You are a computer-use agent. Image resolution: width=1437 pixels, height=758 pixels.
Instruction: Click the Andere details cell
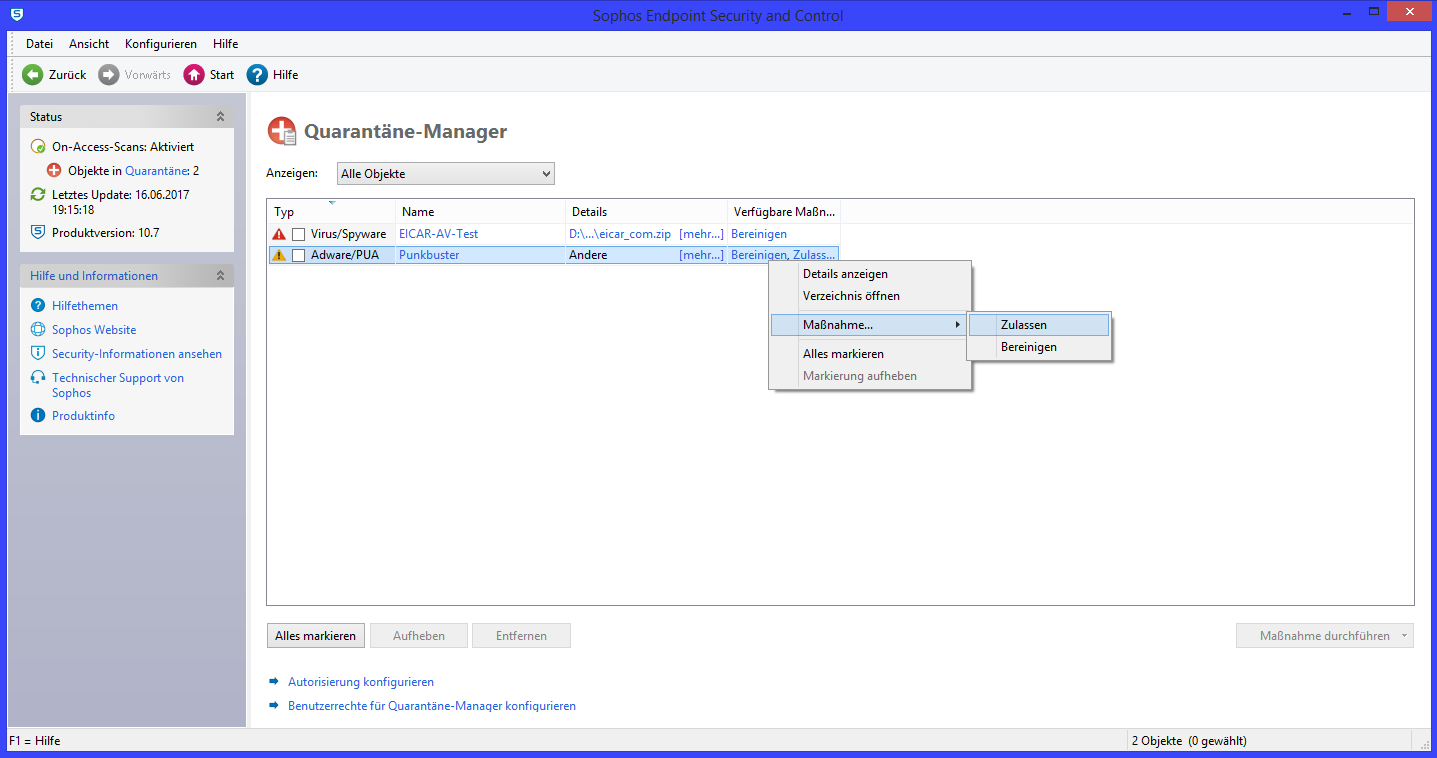[x=588, y=255]
